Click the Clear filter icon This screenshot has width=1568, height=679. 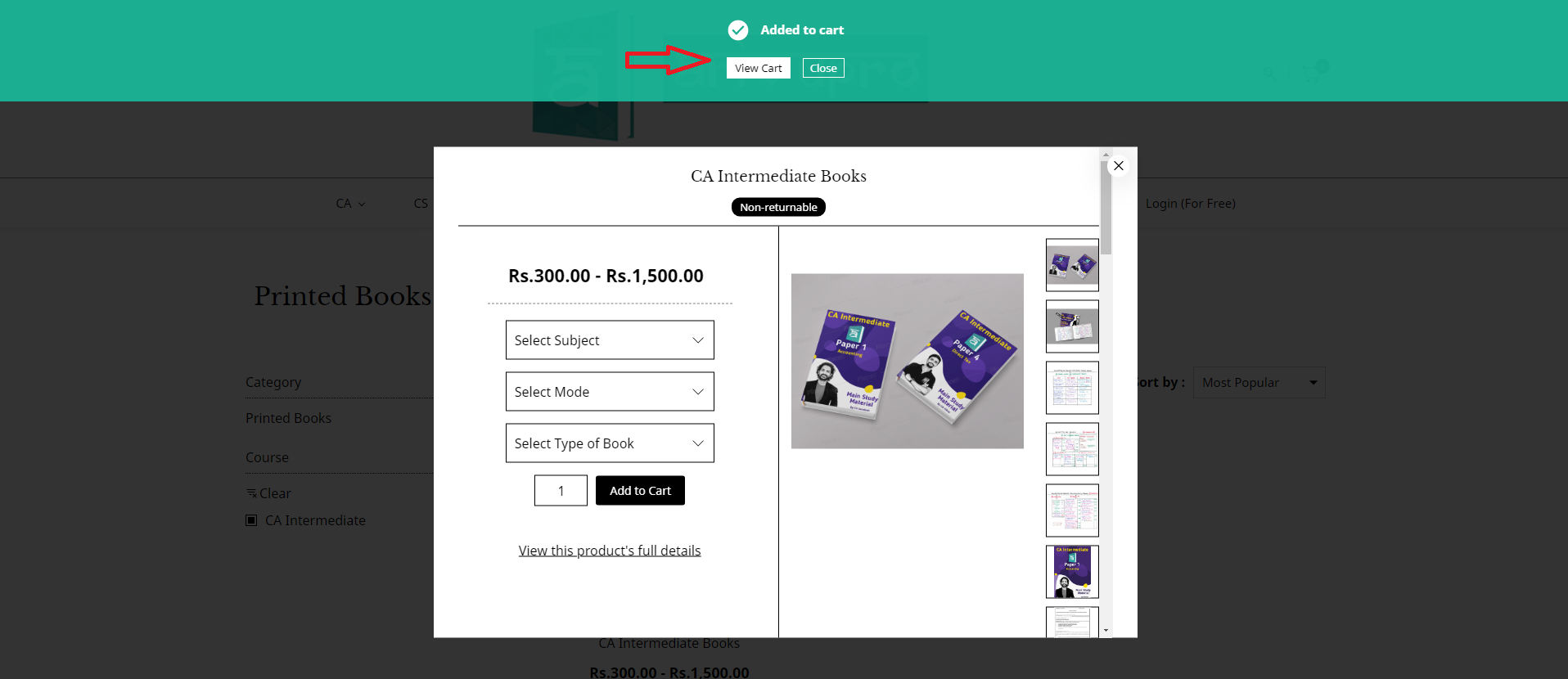(251, 493)
